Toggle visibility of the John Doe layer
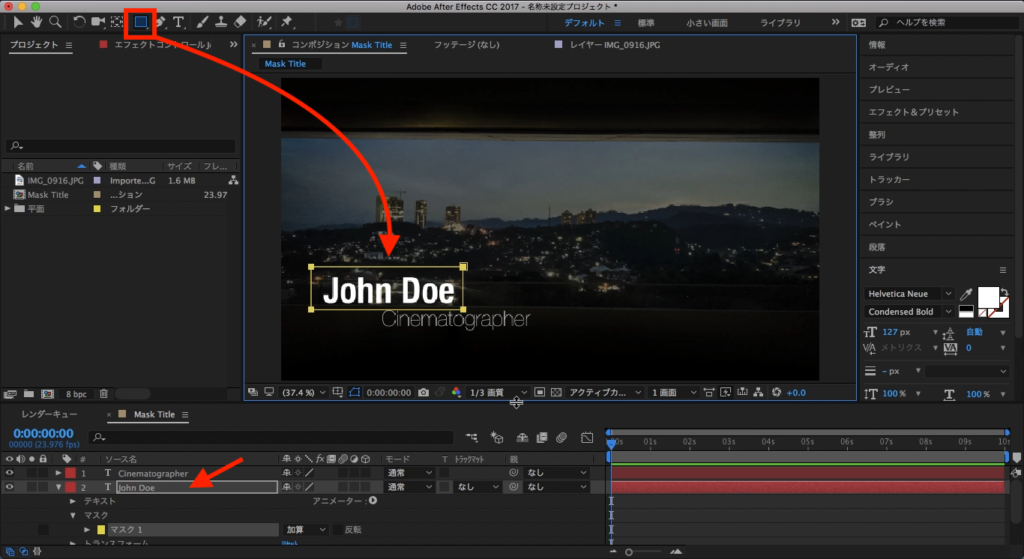Viewport: 1024px width, 559px height. 9,487
